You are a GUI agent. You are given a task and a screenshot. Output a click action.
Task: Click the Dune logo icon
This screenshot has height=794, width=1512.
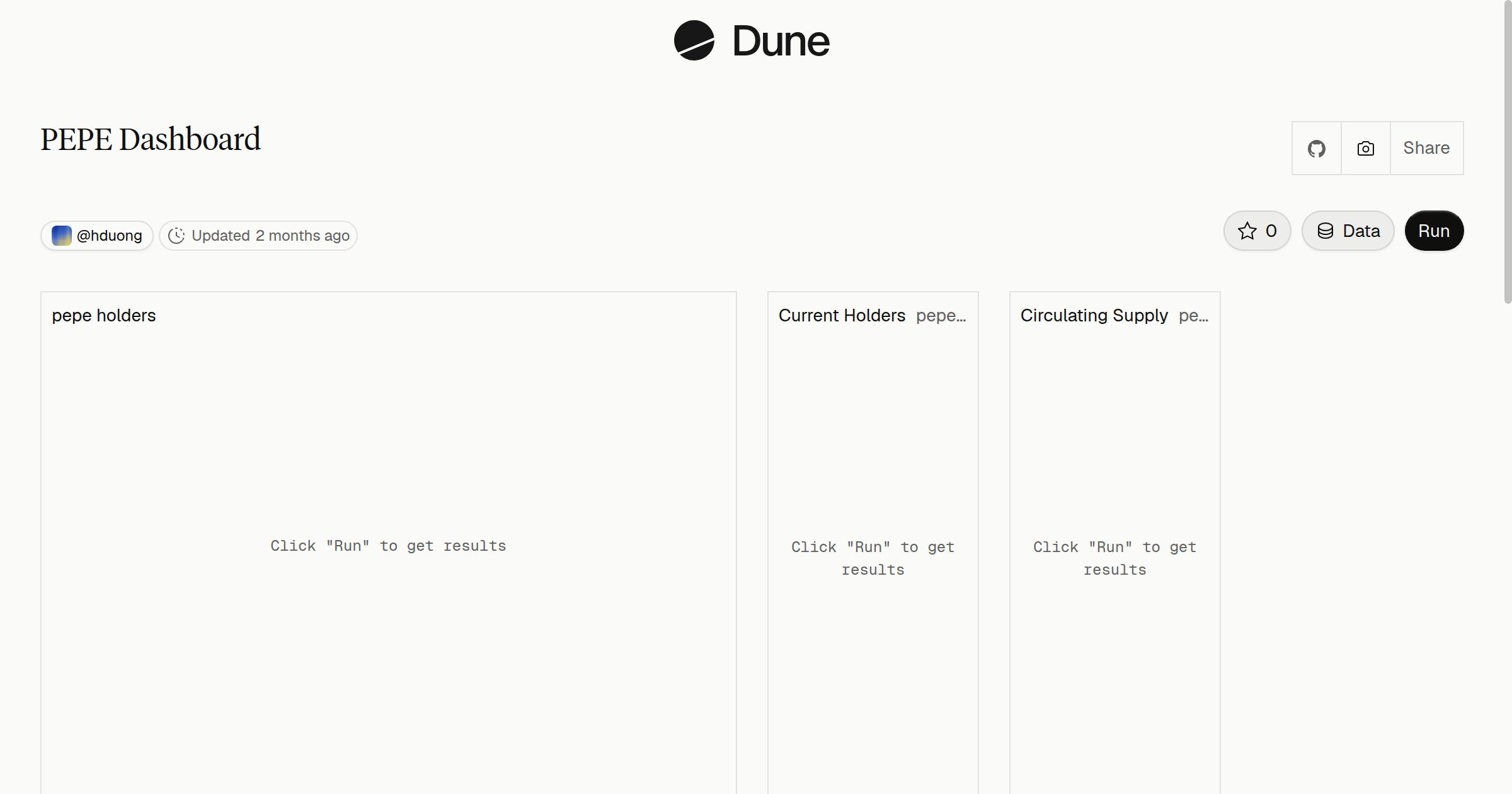[x=694, y=40]
